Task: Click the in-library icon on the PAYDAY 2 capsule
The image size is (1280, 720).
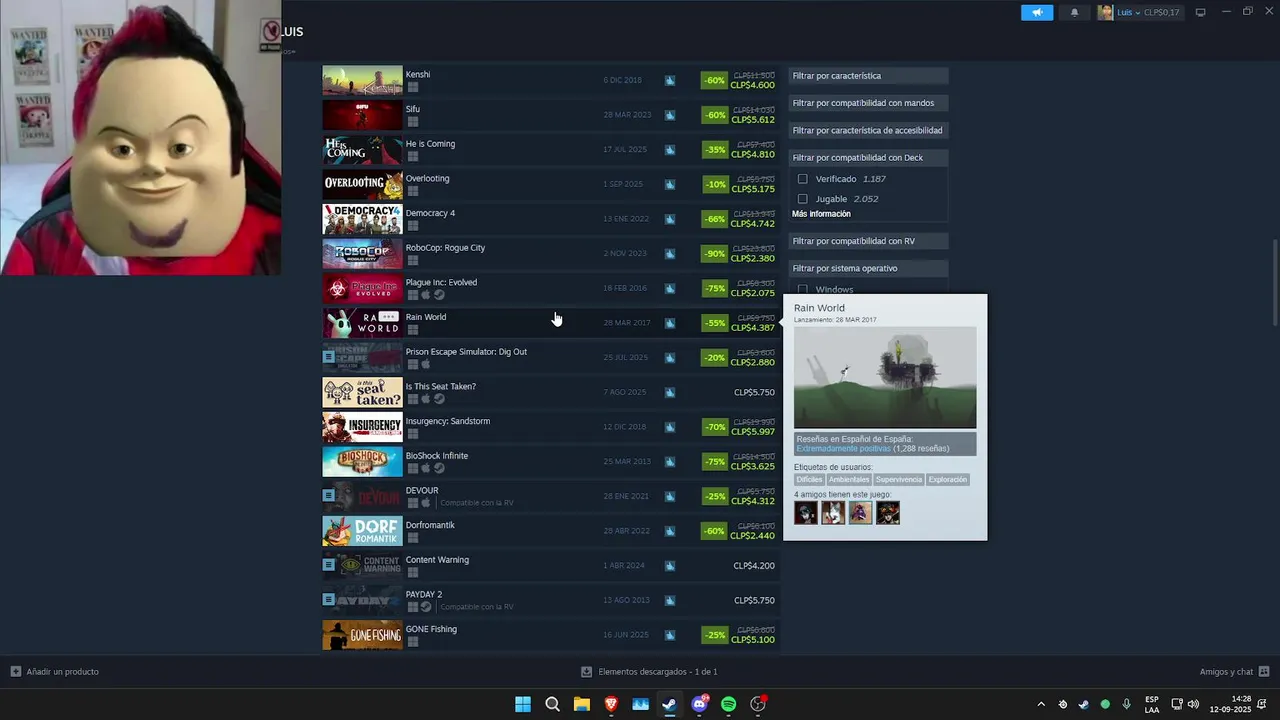Action: coord(329,599)
